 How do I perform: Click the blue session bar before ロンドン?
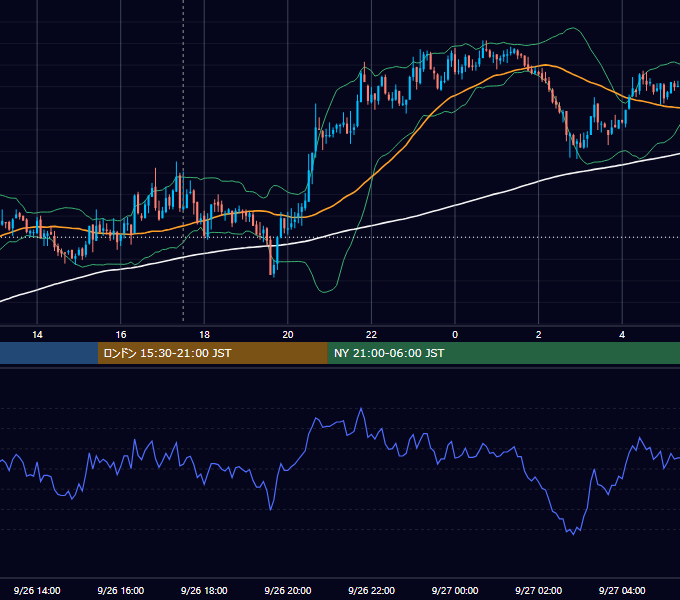49,353
